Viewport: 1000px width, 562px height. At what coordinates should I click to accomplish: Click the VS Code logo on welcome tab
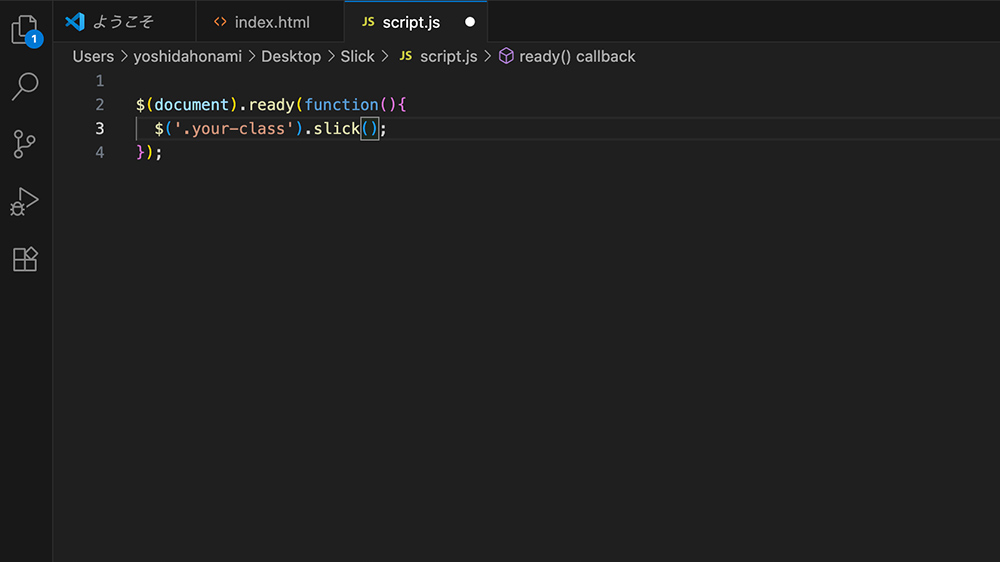(75, 22)
